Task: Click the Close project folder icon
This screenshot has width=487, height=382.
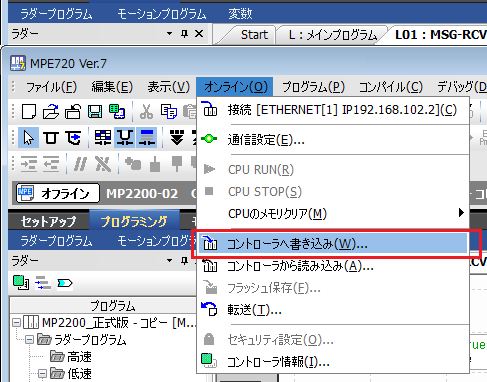Action: pyautogui.click(x=73, y=111)
